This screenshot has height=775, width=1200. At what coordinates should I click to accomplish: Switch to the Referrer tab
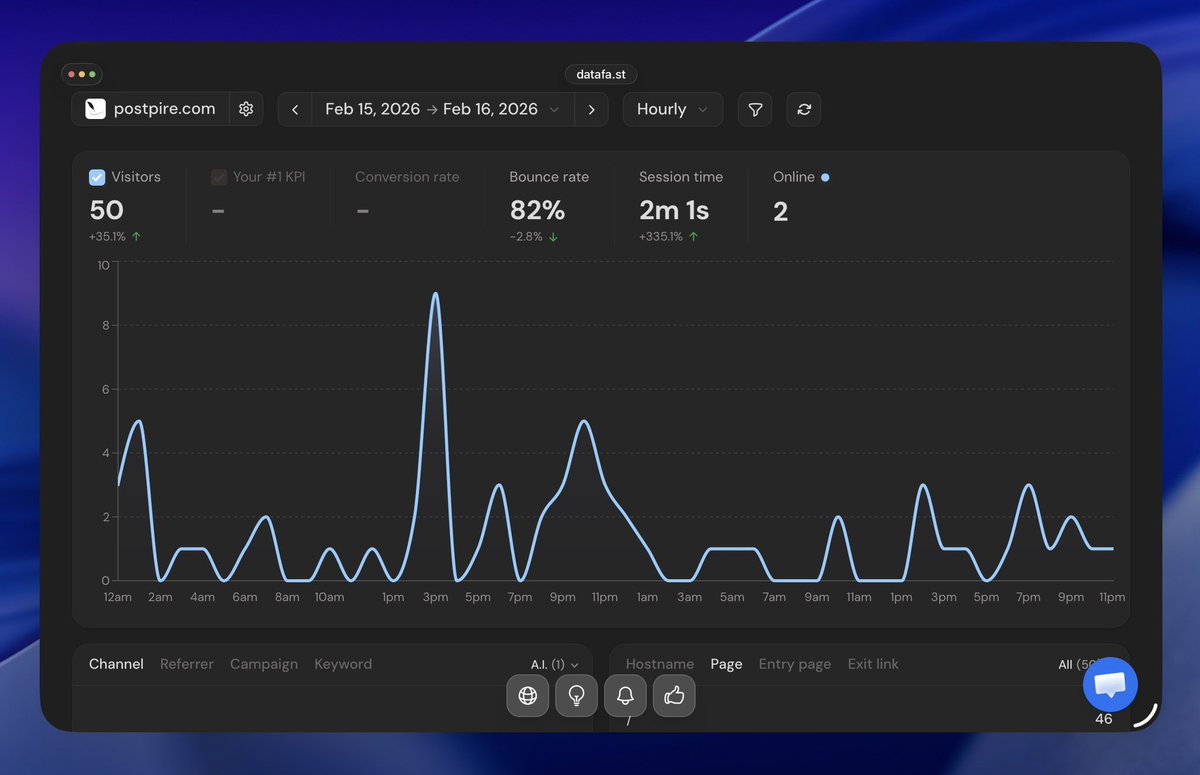(x=187, y=664)
